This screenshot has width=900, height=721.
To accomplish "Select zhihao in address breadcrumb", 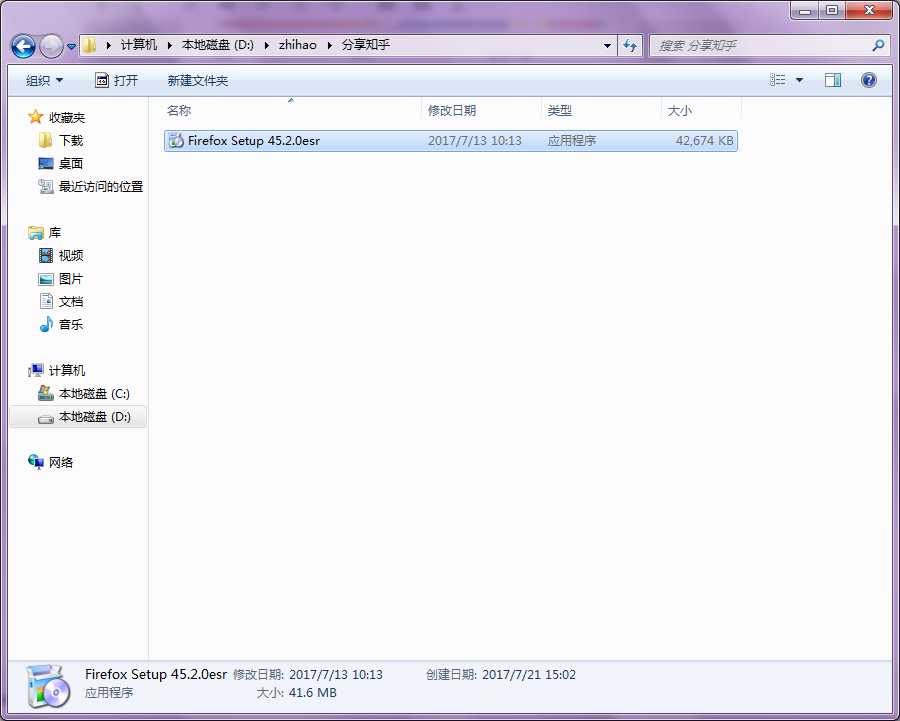I will (x=297, y=45).
